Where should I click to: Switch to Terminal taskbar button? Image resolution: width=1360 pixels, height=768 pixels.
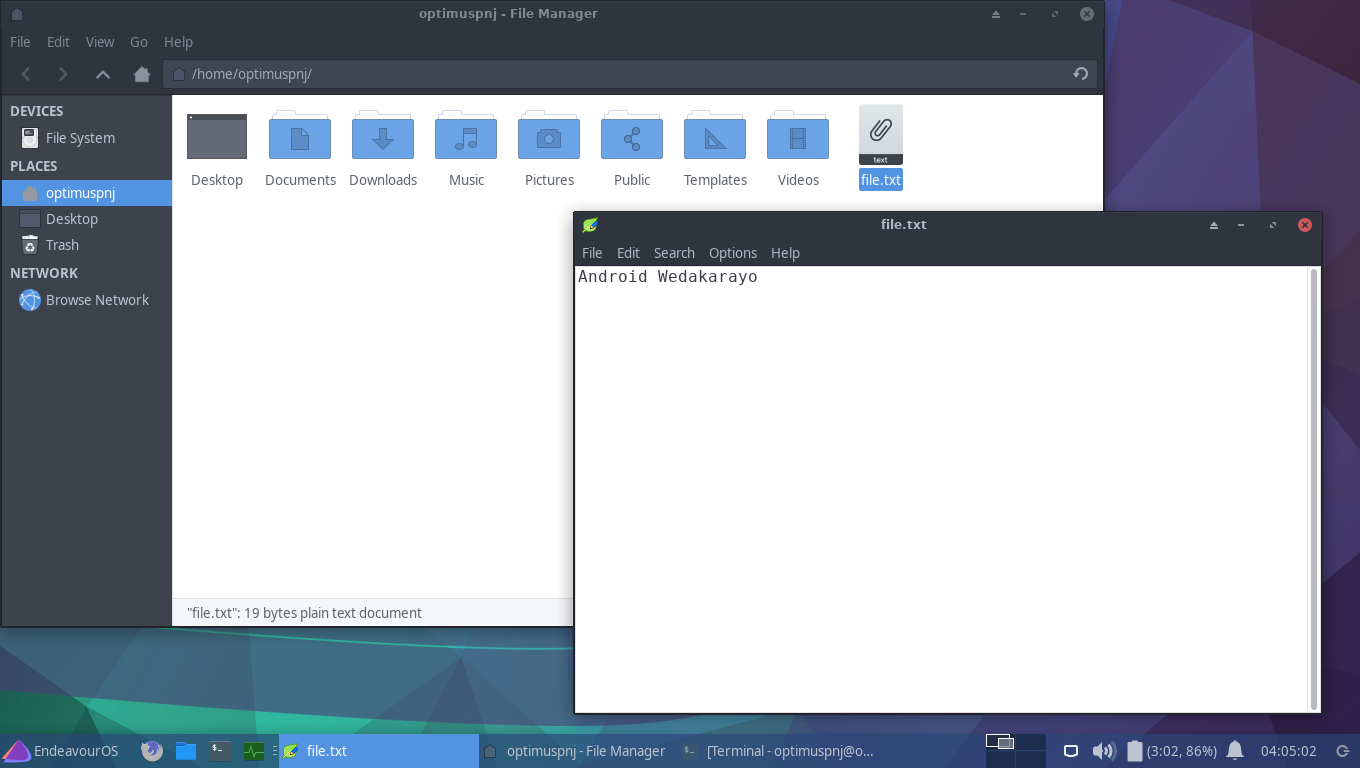tap(778, 751)
